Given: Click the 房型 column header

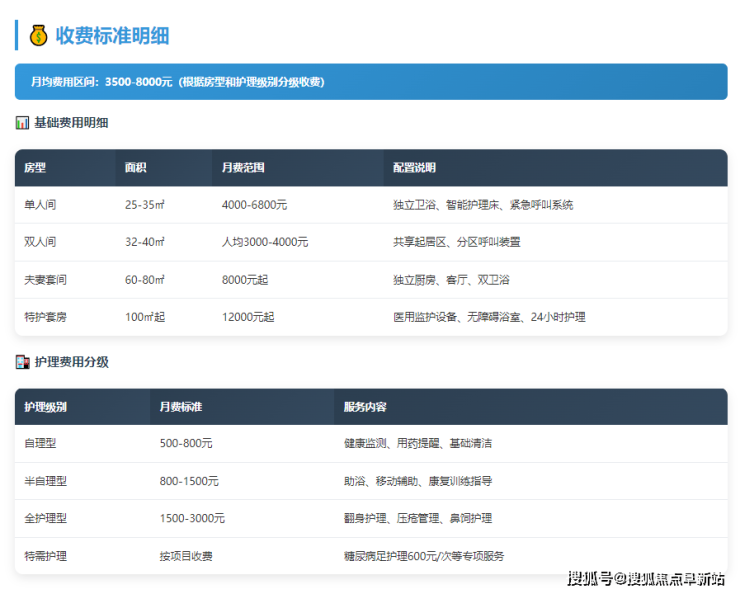Looking at the screenshot, I should [x=36, y=168].
